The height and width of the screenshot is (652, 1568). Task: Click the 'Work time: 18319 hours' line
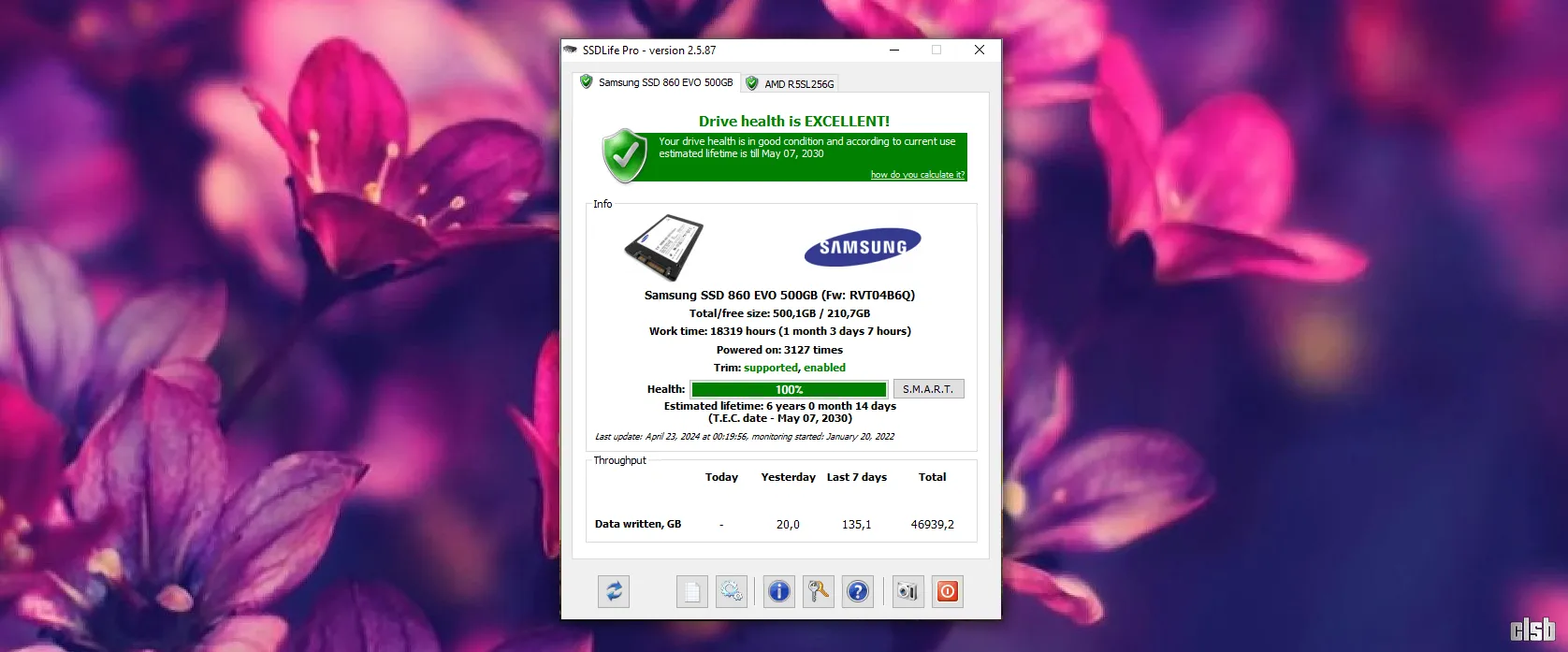[779, 331]
